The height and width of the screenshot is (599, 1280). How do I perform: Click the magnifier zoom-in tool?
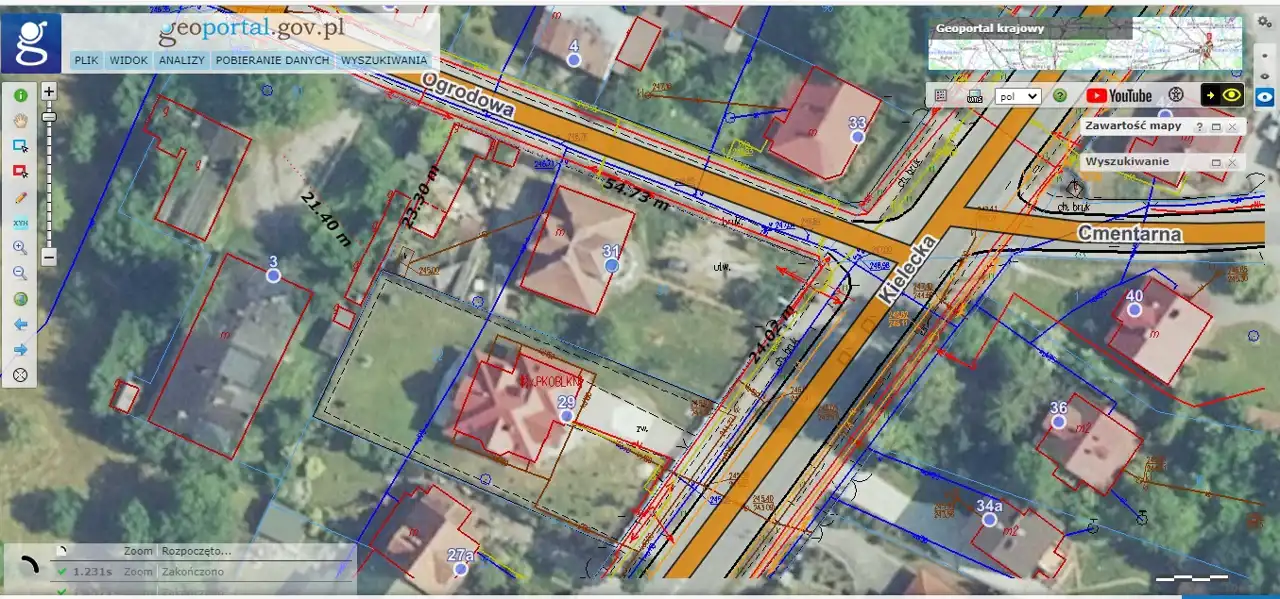coord(20,248)
